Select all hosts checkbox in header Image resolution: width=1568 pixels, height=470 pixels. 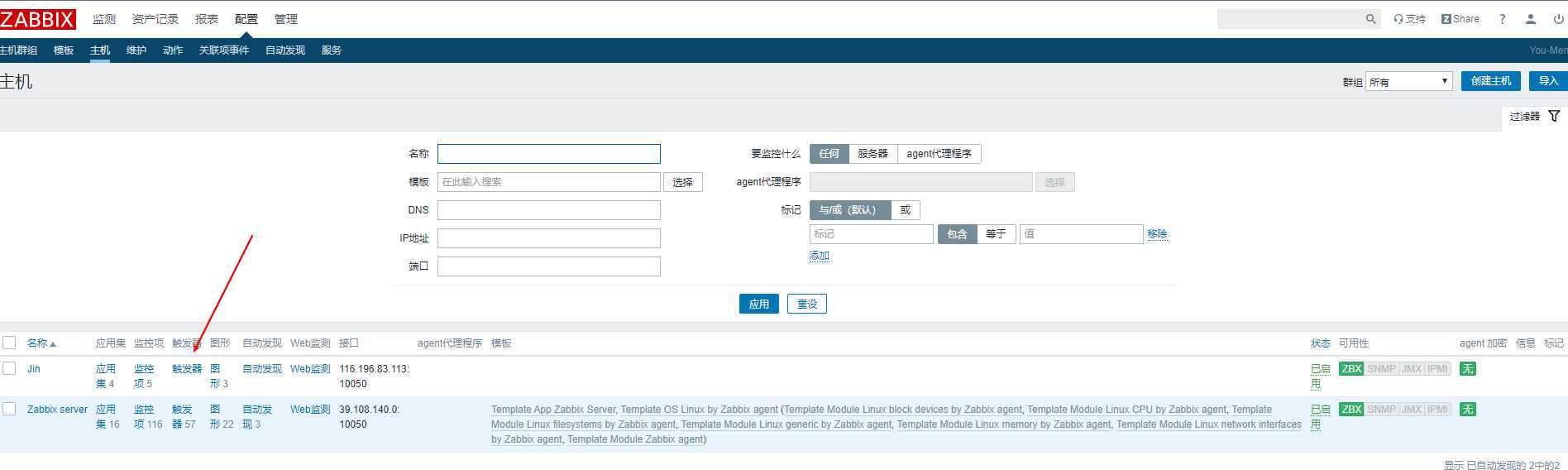(9, 343)
